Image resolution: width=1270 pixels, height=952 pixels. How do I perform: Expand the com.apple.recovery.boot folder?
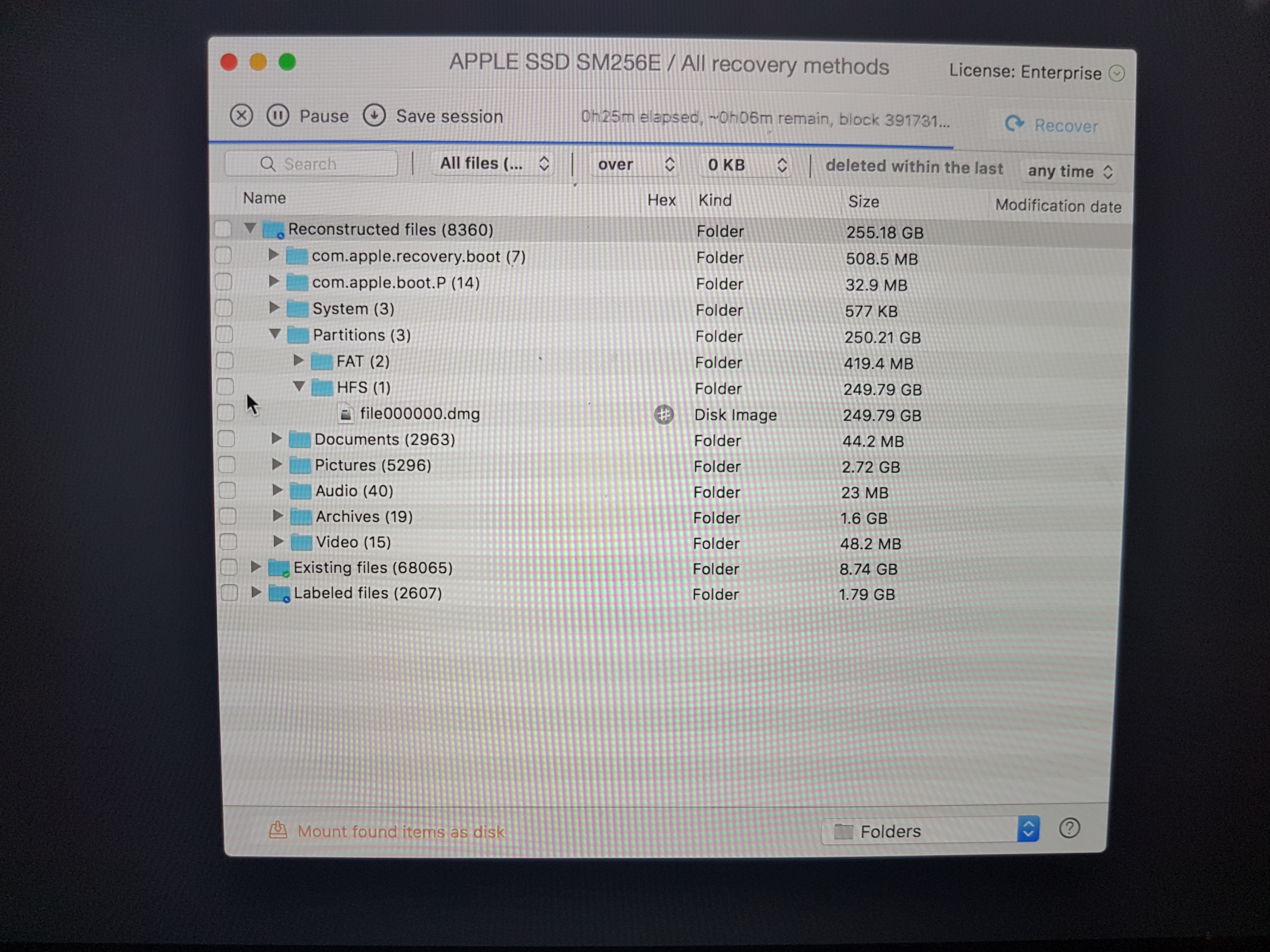point(274,255)
